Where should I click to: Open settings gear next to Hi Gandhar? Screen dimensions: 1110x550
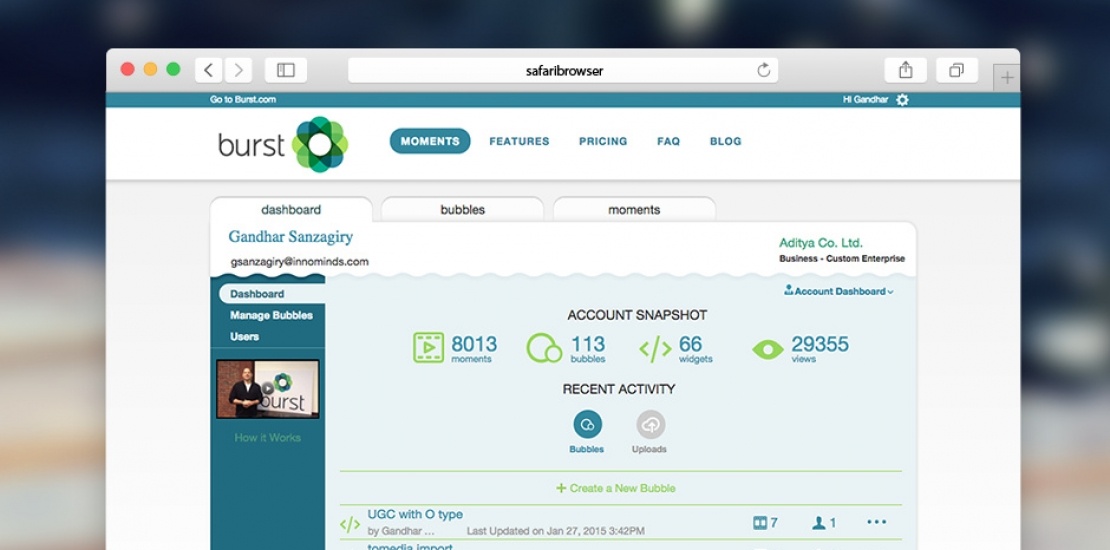(902, 100)
